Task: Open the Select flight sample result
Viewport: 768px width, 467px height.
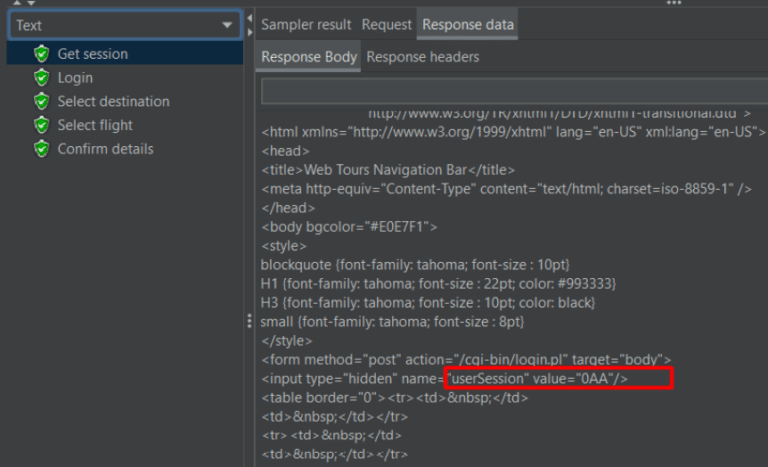Action: pos(95,125)
